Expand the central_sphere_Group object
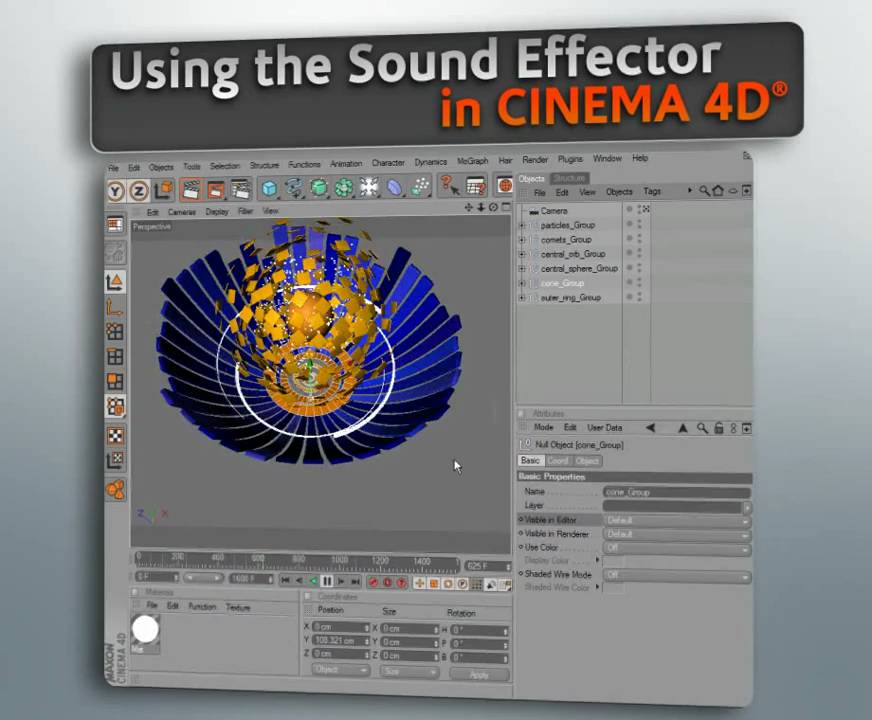Viewport: 872px width, 720px height. click(522, 269)
